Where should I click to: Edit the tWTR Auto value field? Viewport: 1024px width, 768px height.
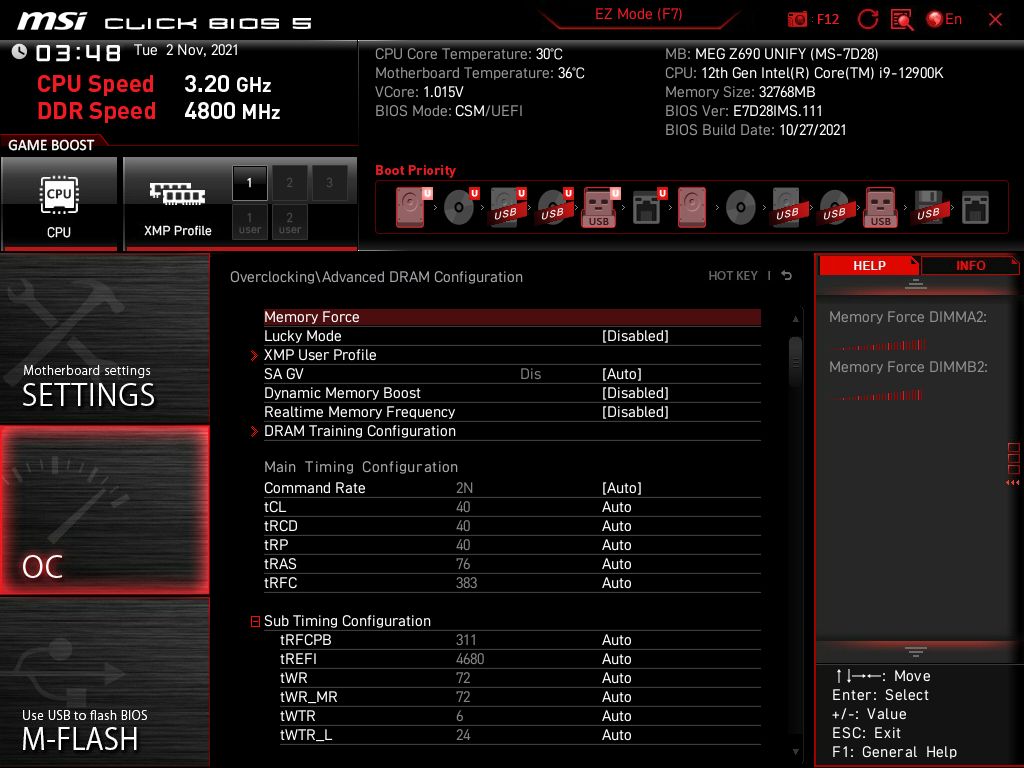[616, 716]
